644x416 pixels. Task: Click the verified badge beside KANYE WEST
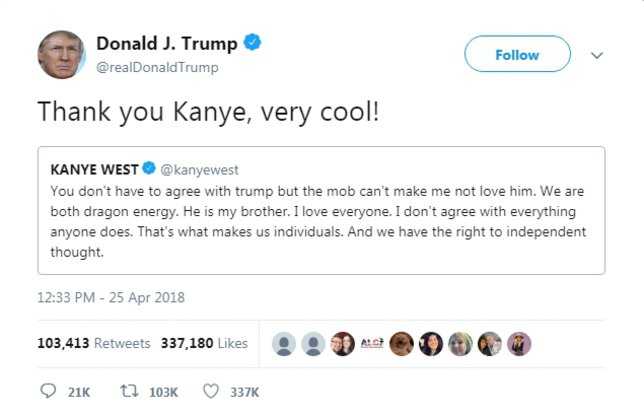click(149, 168)
